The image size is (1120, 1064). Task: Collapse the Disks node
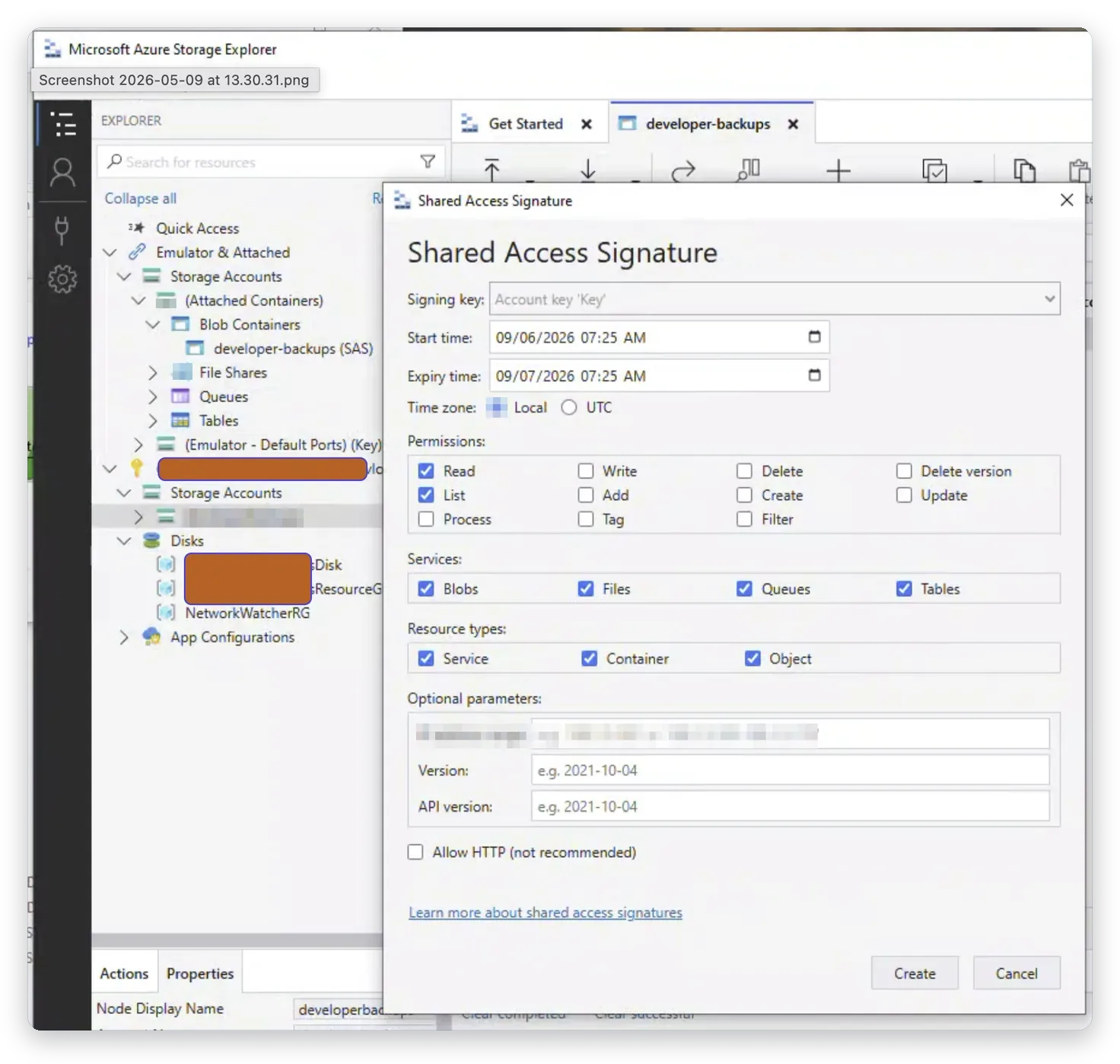coord(124,540)
